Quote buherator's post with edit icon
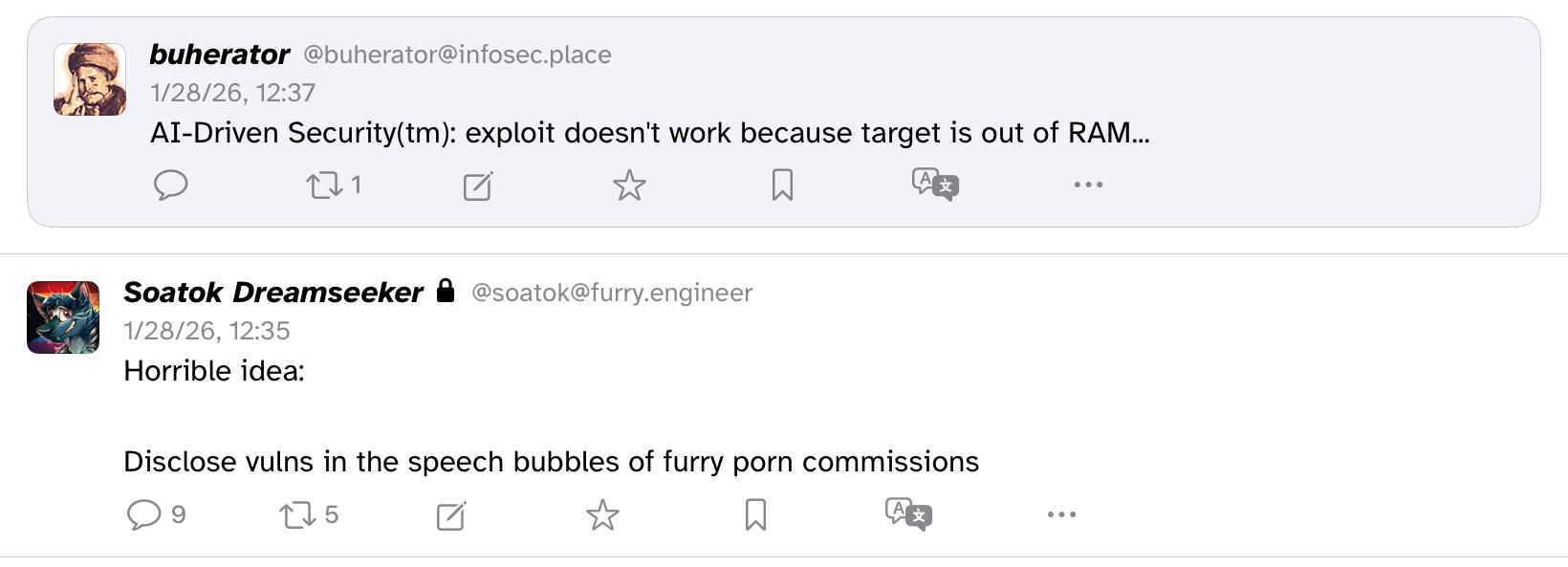The height and width of the screenshot is (567, 1568). pos(477,185)
